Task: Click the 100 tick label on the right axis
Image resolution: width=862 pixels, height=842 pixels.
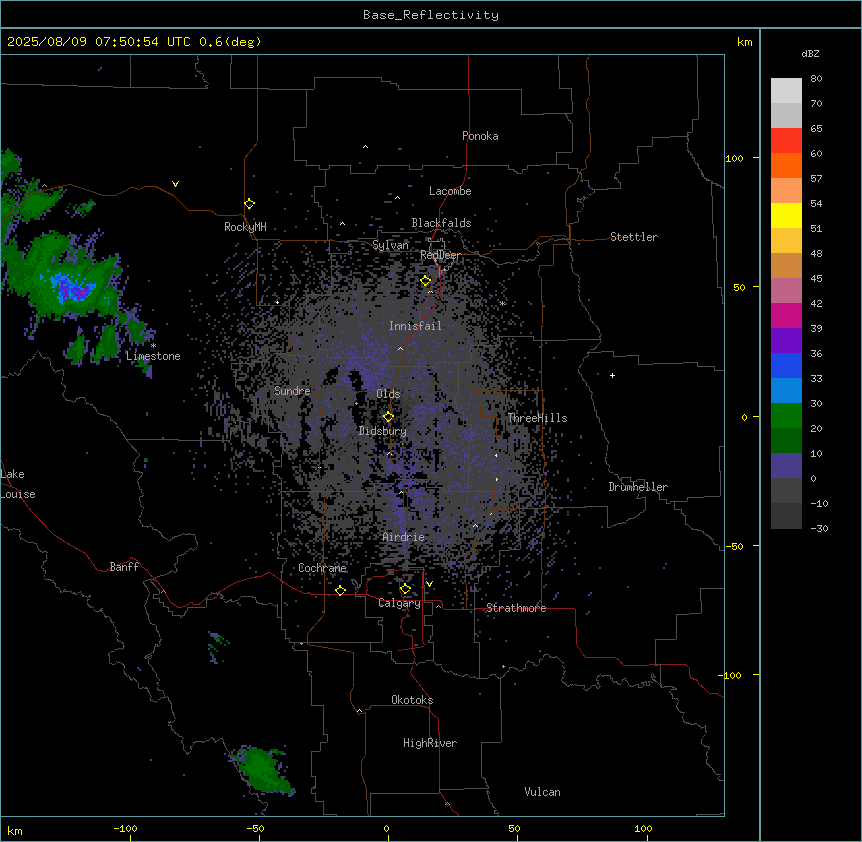Action: [x=734, y=158]
